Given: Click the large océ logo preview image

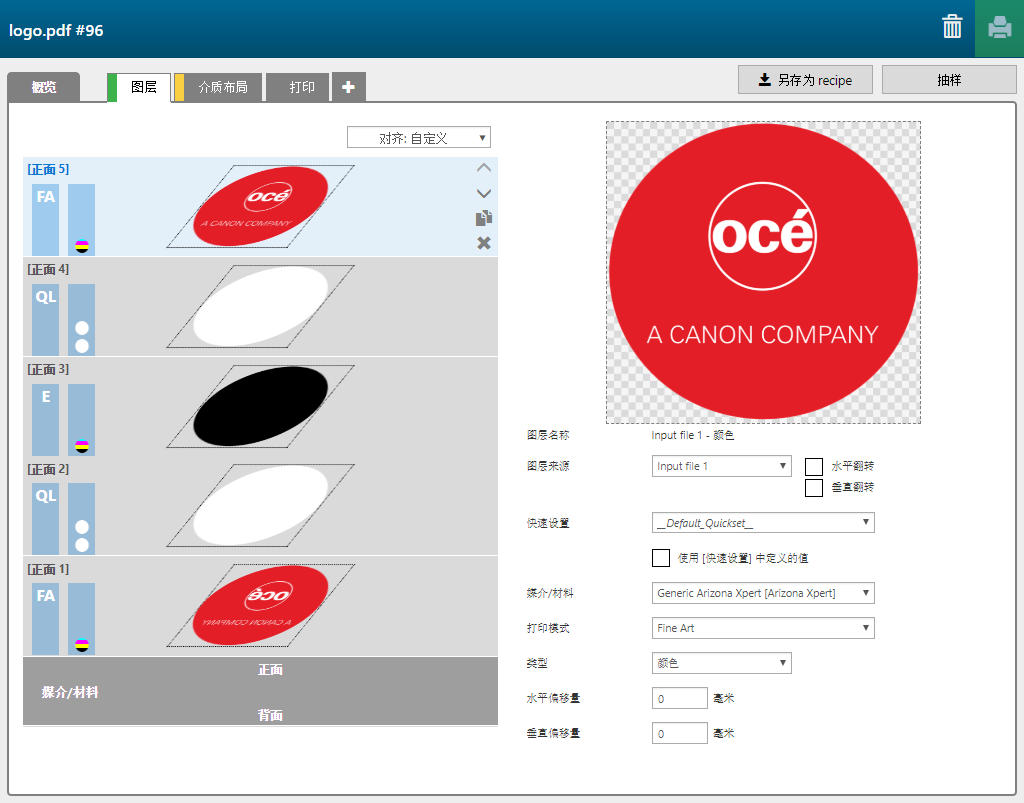Looking at the screenshot, I should (763, 272).
